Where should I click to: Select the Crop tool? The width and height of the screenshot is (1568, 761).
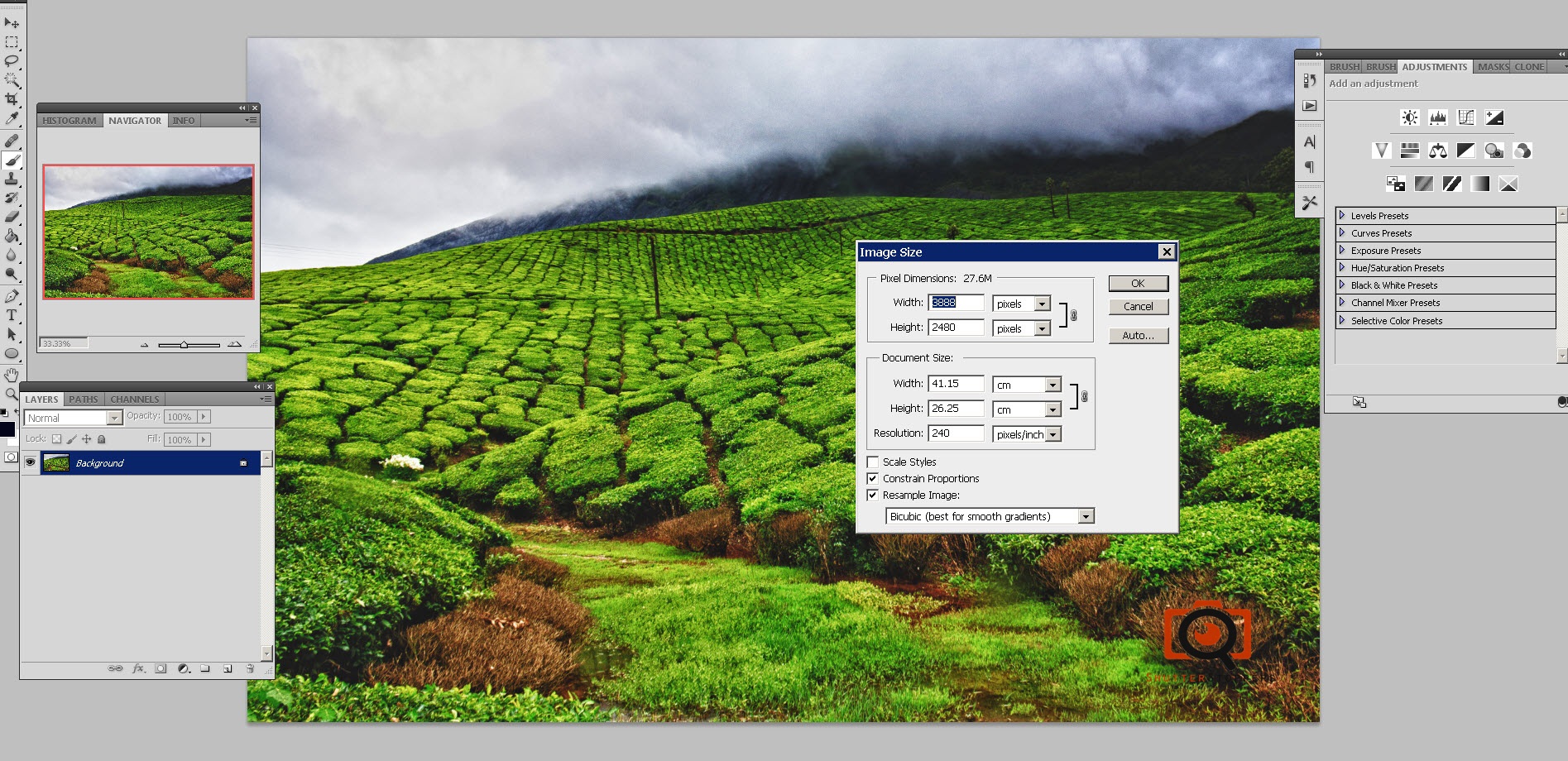coord(12,99)
